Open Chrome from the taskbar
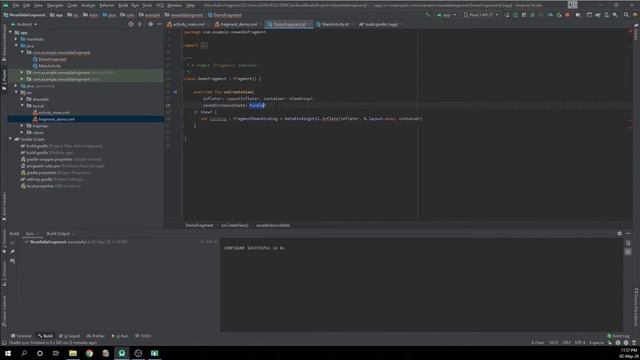Screen dimensions: 640x360 pos(89,353)
